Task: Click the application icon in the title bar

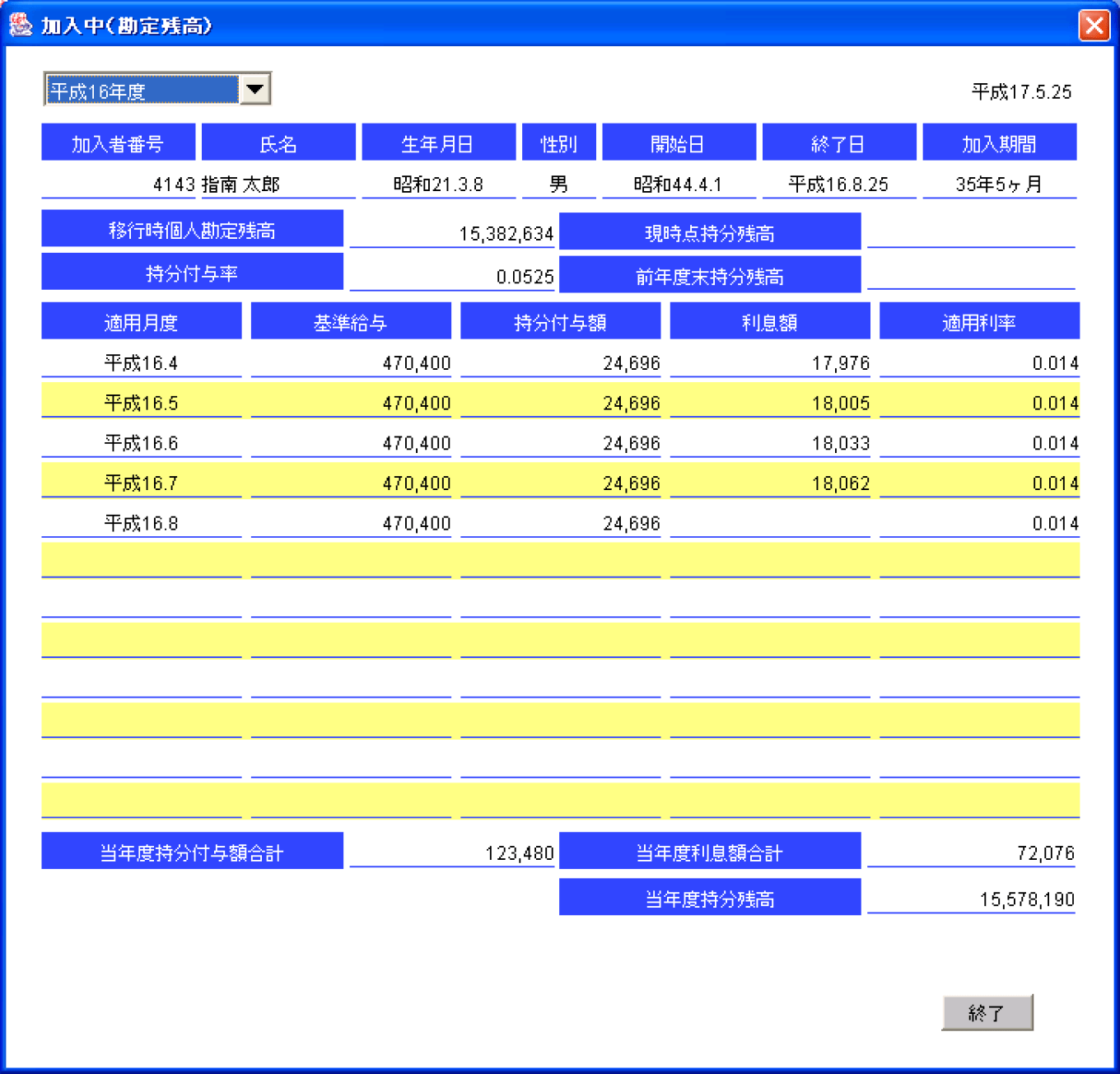Action: tap(21, 25)
